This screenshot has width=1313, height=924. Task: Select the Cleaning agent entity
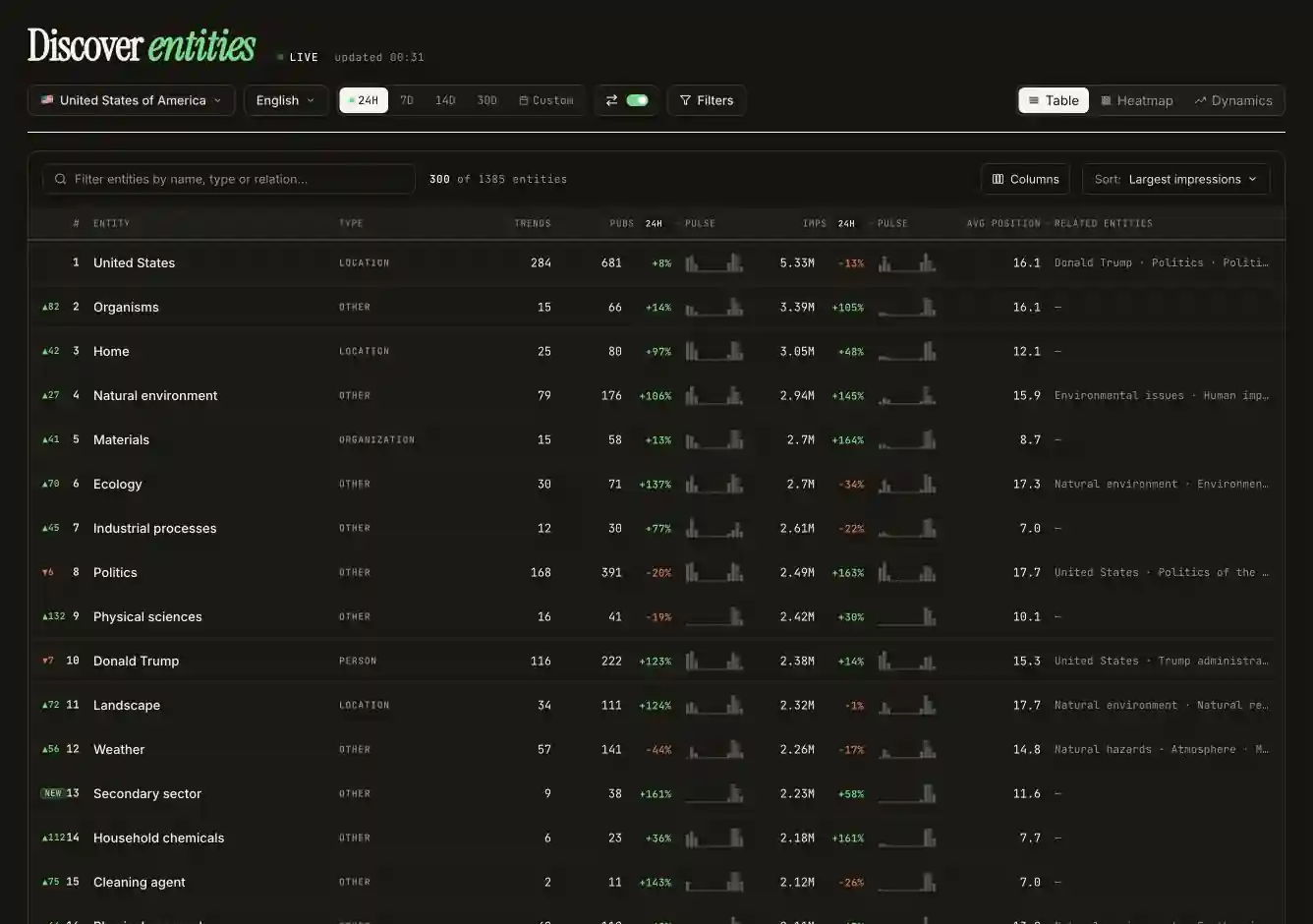coord(139,882)
